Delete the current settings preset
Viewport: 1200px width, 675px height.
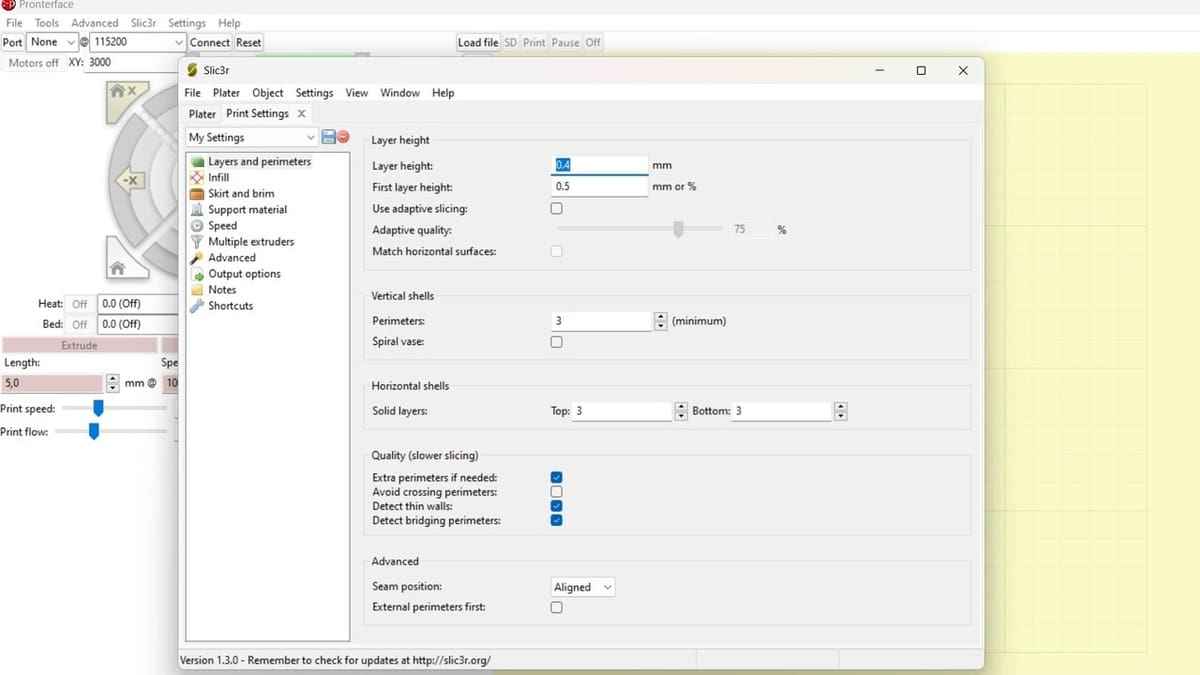(343, 137)
